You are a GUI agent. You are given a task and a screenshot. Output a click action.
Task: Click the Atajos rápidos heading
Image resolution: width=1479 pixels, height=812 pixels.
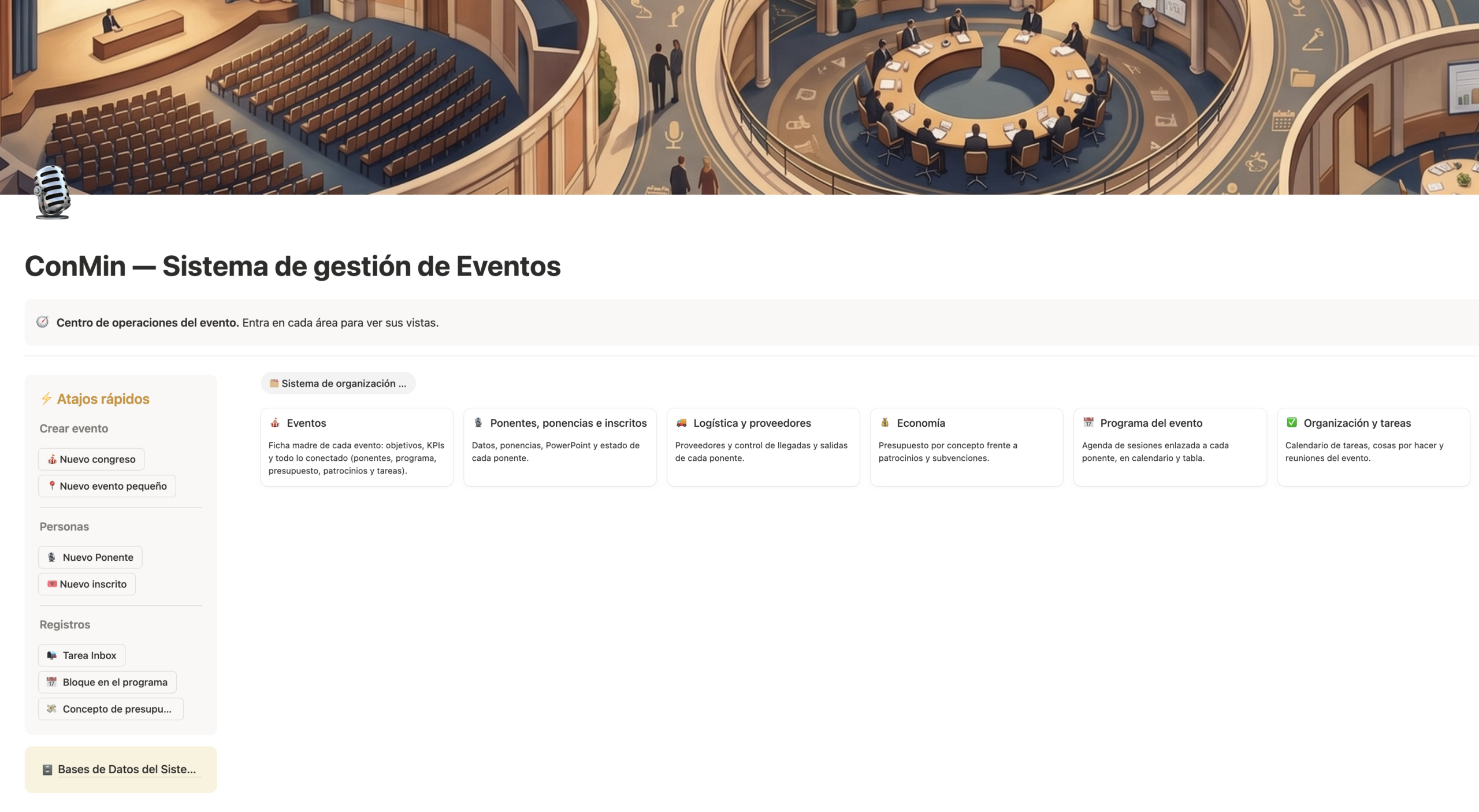103,398
